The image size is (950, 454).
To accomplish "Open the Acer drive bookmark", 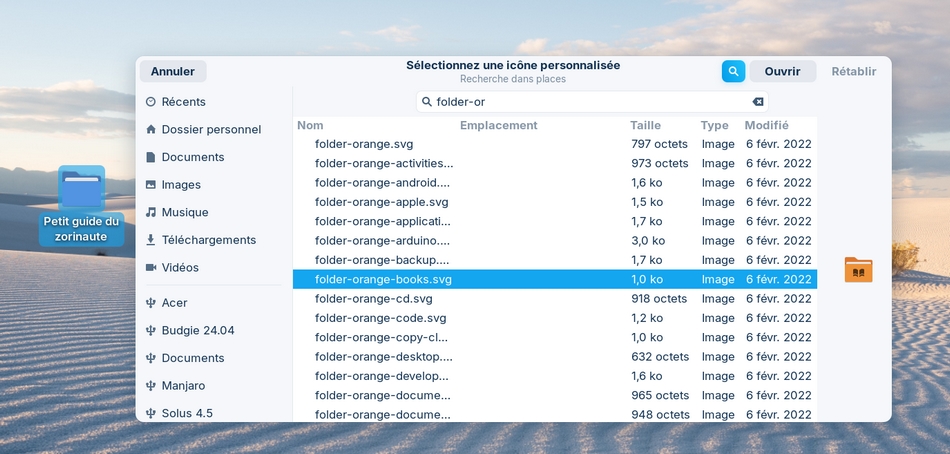I will click(174, 303).
